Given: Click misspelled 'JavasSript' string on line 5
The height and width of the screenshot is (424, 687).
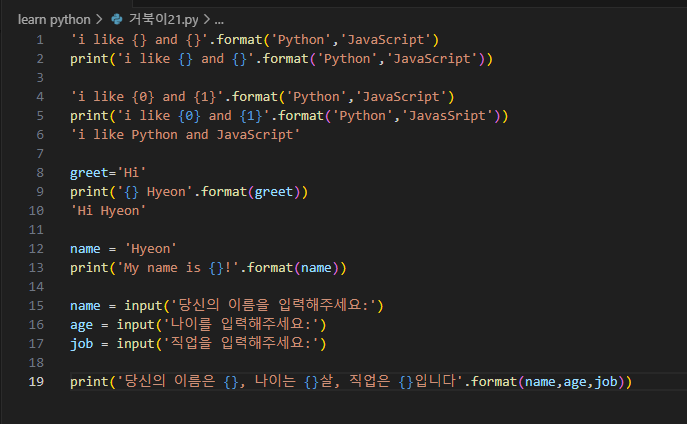Looking at the screenshot, I should pos(447,116).
